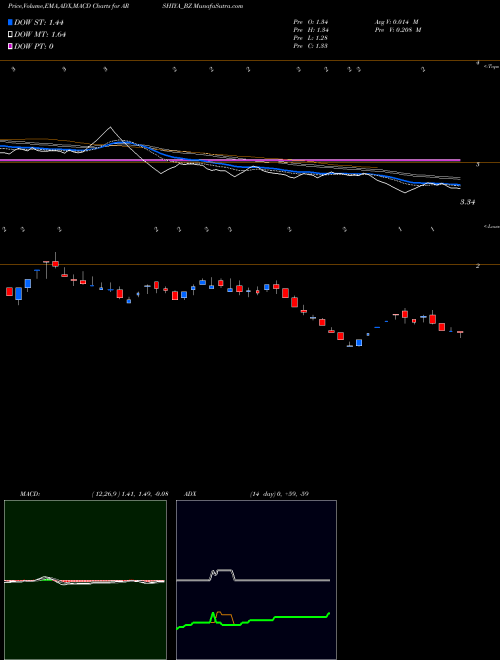500x660 pixels.
Task: Click the 'Pre H: 1.34' high value
Action: (311, 30)
